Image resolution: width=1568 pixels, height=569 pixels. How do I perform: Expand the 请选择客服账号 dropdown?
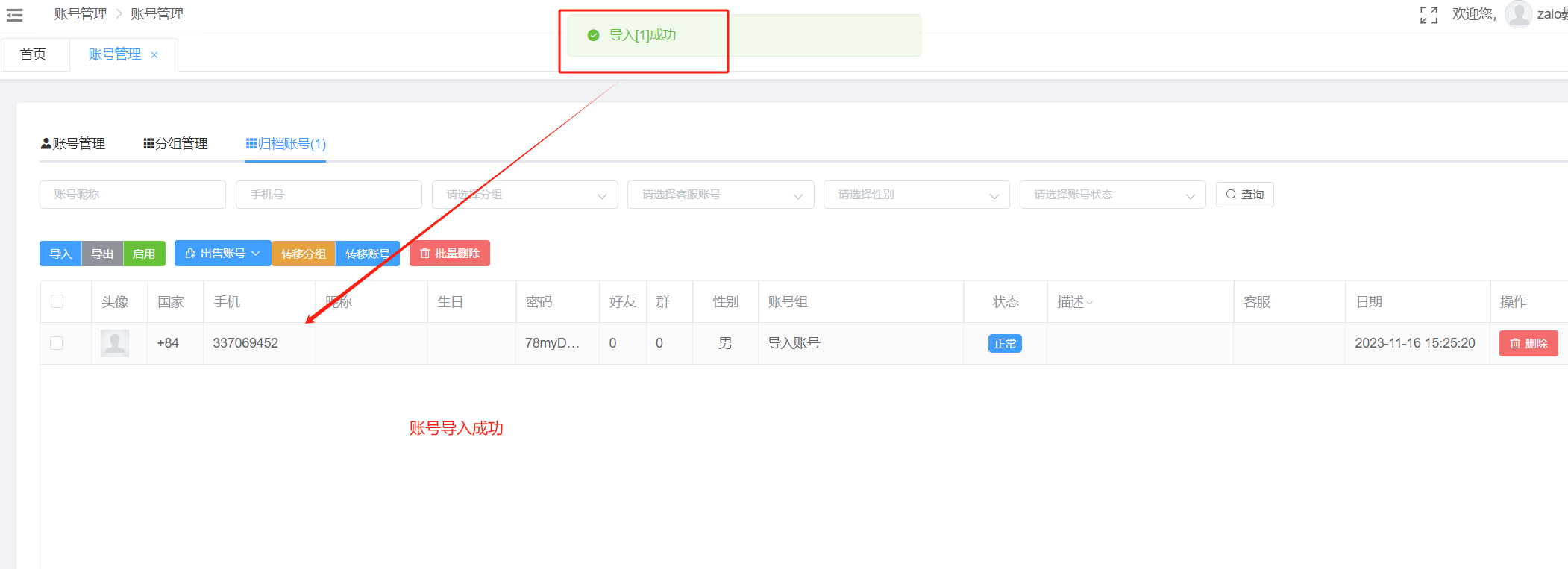pyautogui.click(x=720, y=195)
